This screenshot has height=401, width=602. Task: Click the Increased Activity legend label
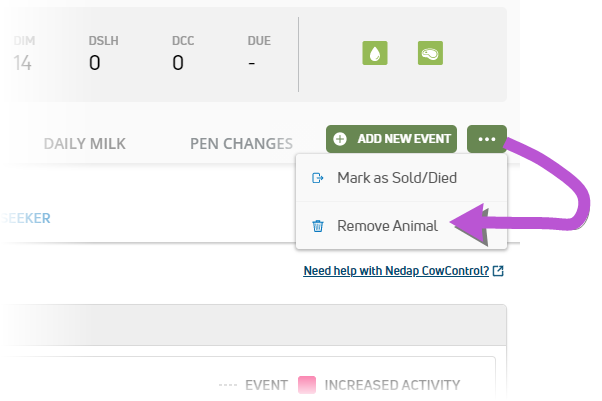point(392,385)
